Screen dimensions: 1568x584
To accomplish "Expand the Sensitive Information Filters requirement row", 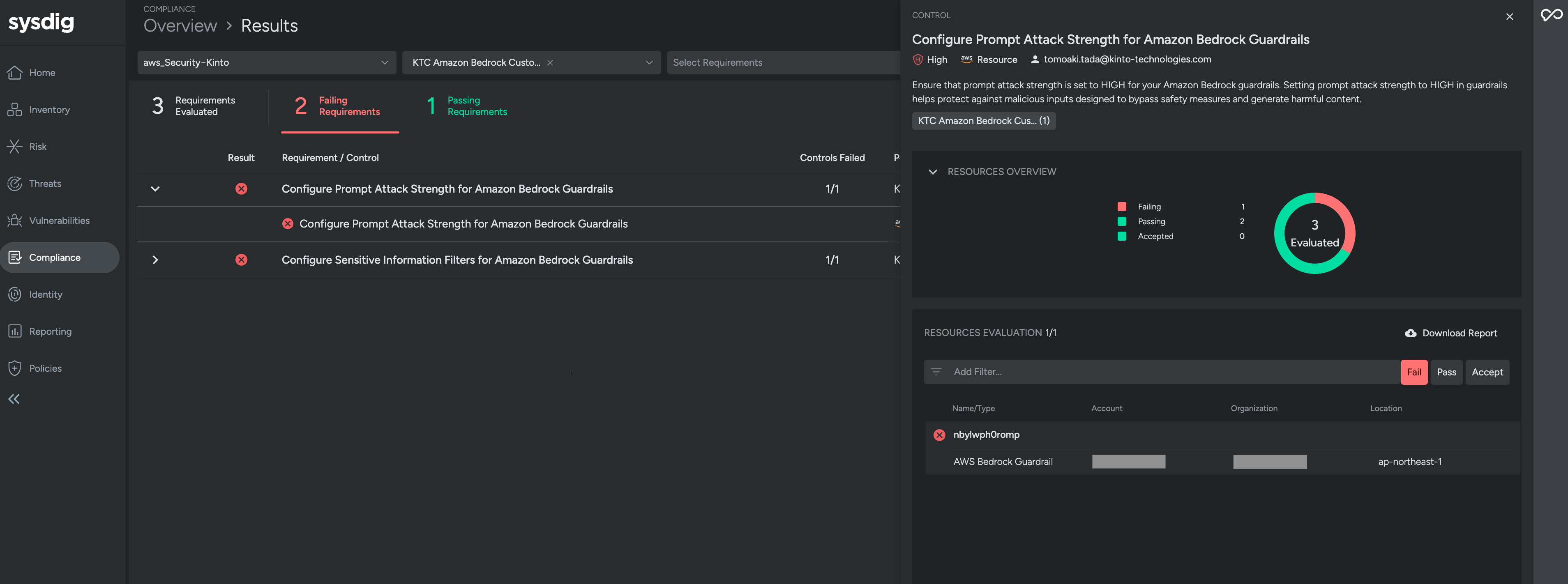I will click(155, 260).
